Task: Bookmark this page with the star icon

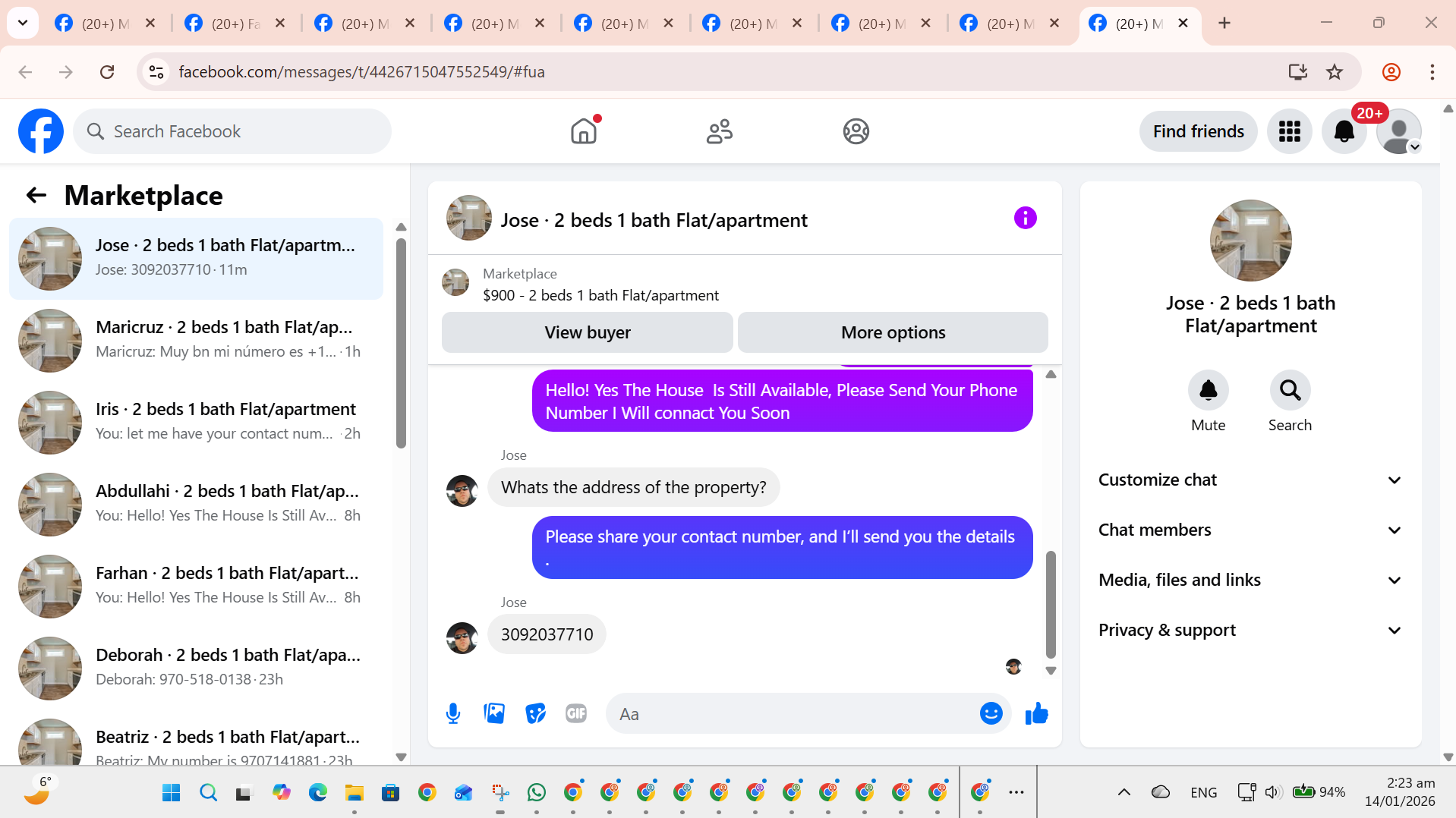Action: [x=1334, y=72]
